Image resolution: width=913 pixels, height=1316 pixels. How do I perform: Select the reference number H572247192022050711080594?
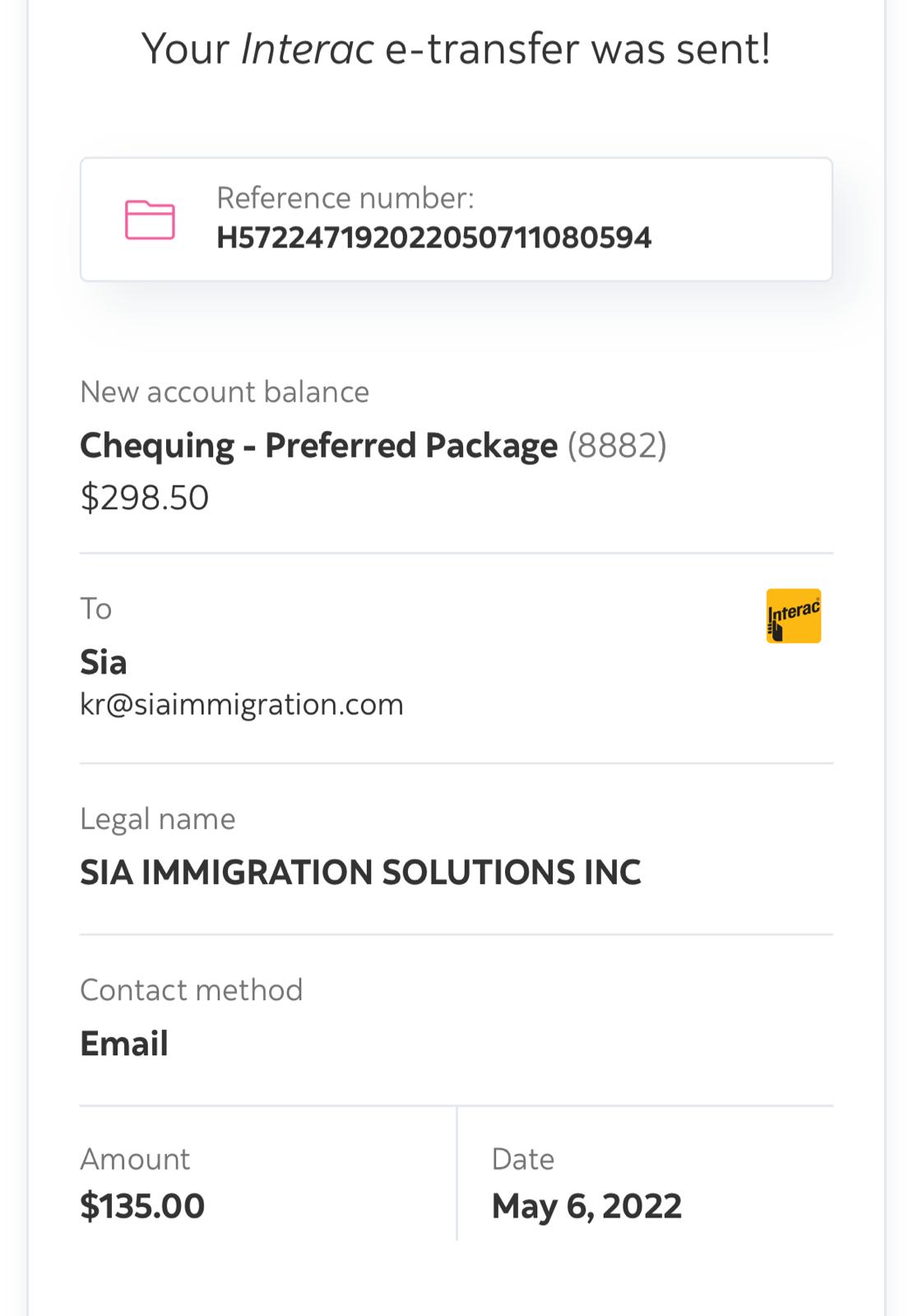433,238
